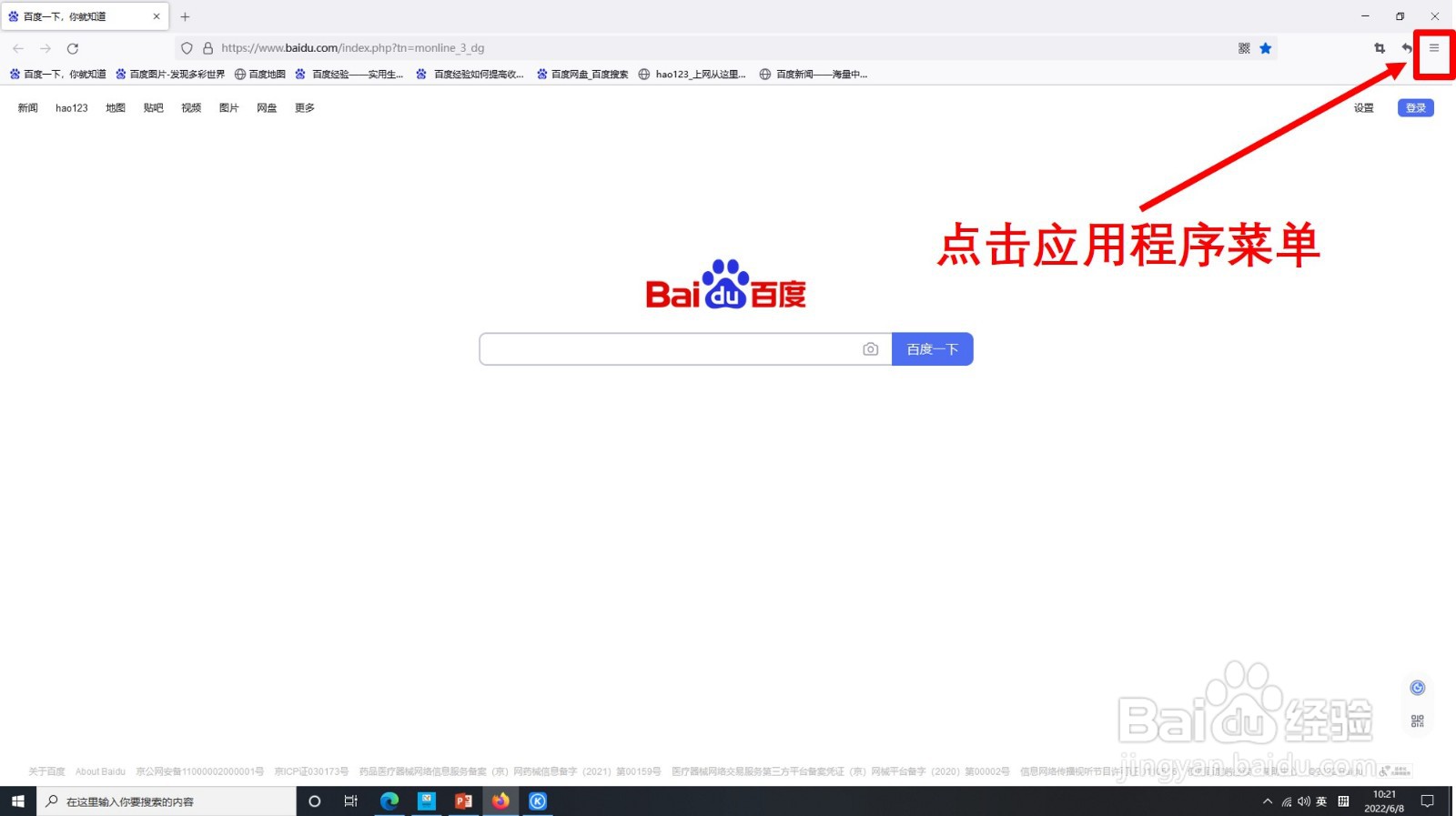Open the Firefox application menu
The image size is (1456, 816).
point(1434,48)
